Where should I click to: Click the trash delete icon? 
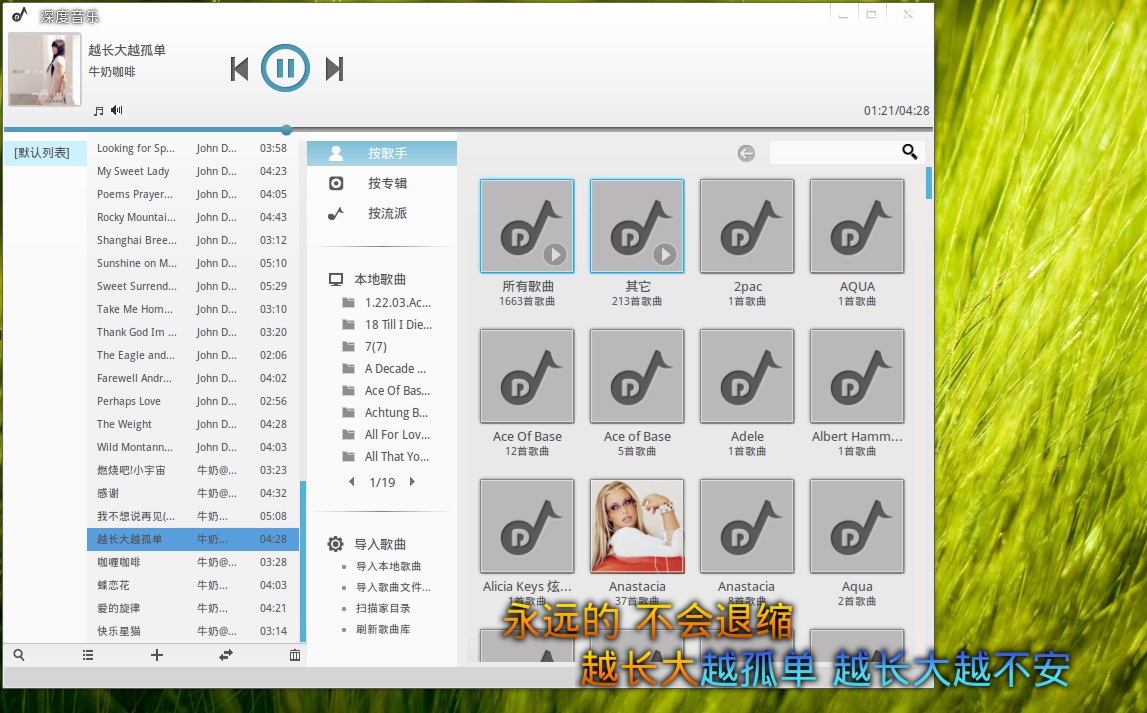295,654
